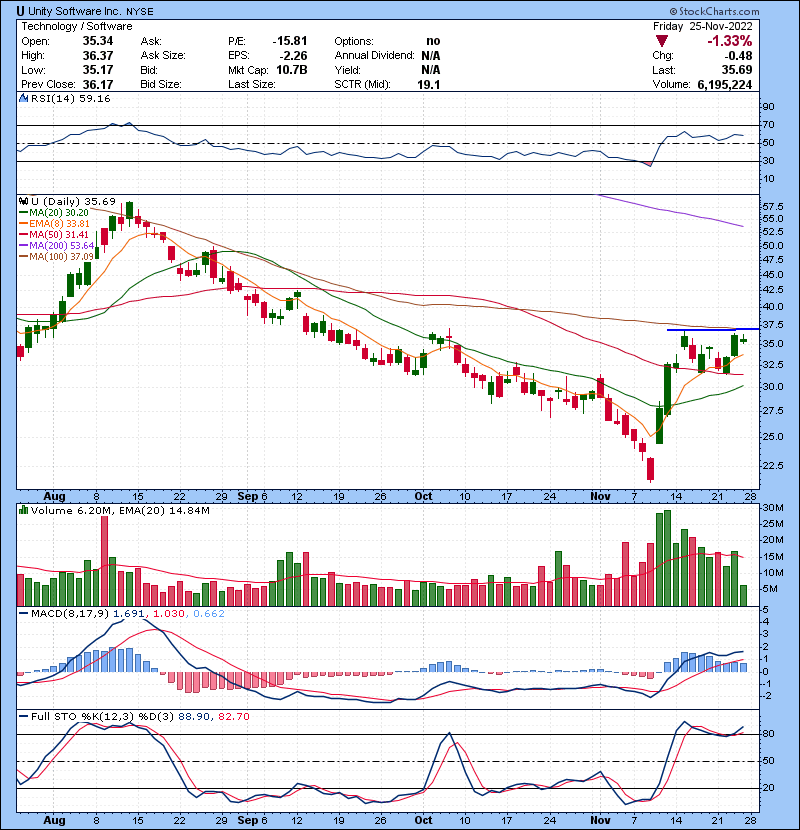This screenshot has width=800, height=830.
Task: Click the Aug label on bottom date axis
Action: click(54, 820)
